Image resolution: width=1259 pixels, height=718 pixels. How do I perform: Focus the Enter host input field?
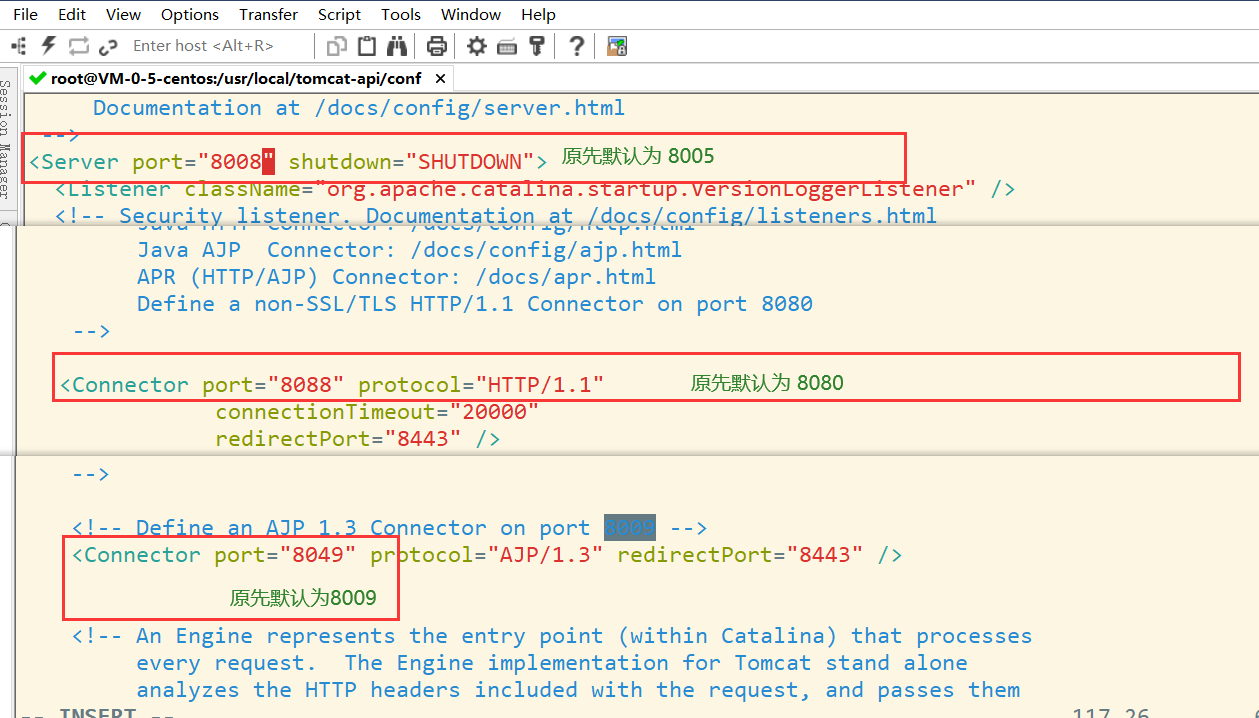pyautogui.click(x=218, y=45)
